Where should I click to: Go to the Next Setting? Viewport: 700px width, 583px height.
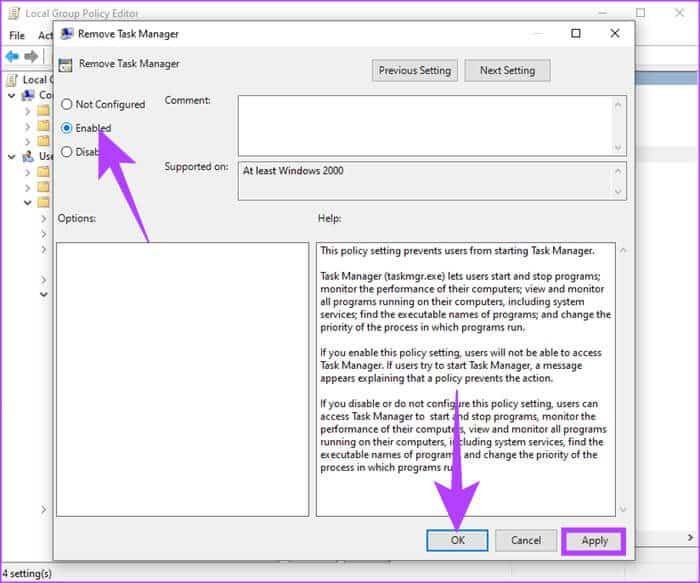[507, 71]
